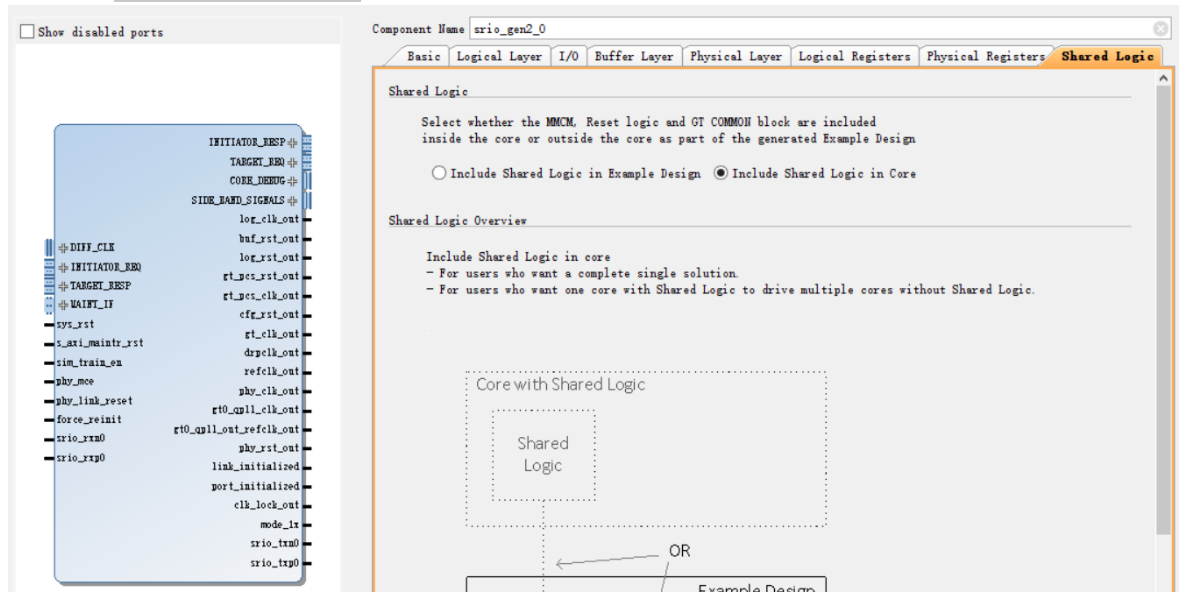The image size is (1183, 601).
Task: Expand the TARGET_RESP interface port
Action: (x=63, y=287)
